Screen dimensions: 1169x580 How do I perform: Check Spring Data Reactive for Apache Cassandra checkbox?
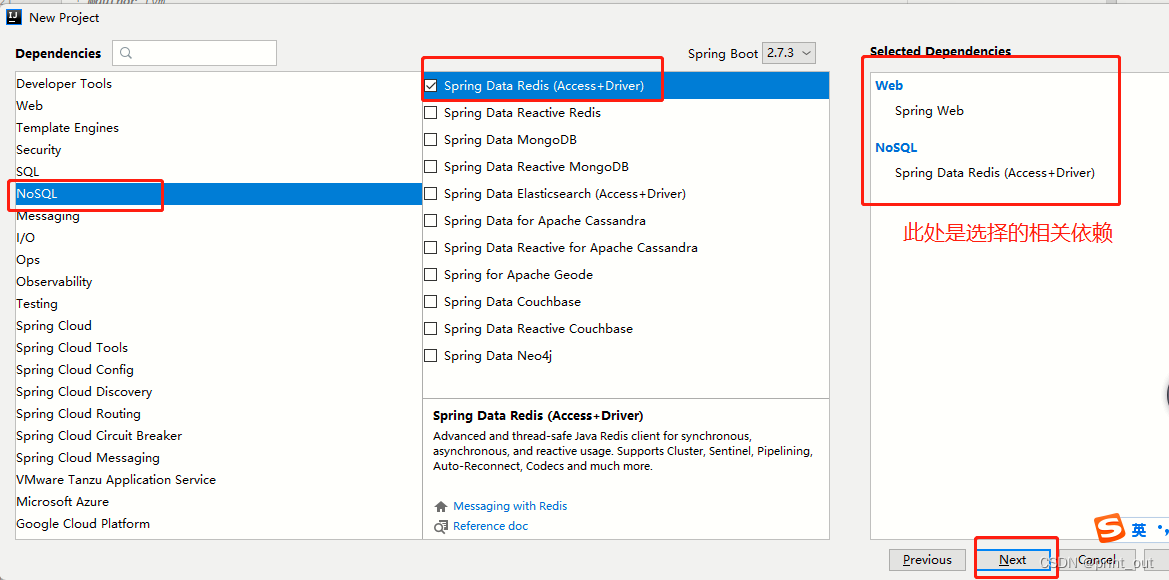pyautogui.click(x=430, y=248)
